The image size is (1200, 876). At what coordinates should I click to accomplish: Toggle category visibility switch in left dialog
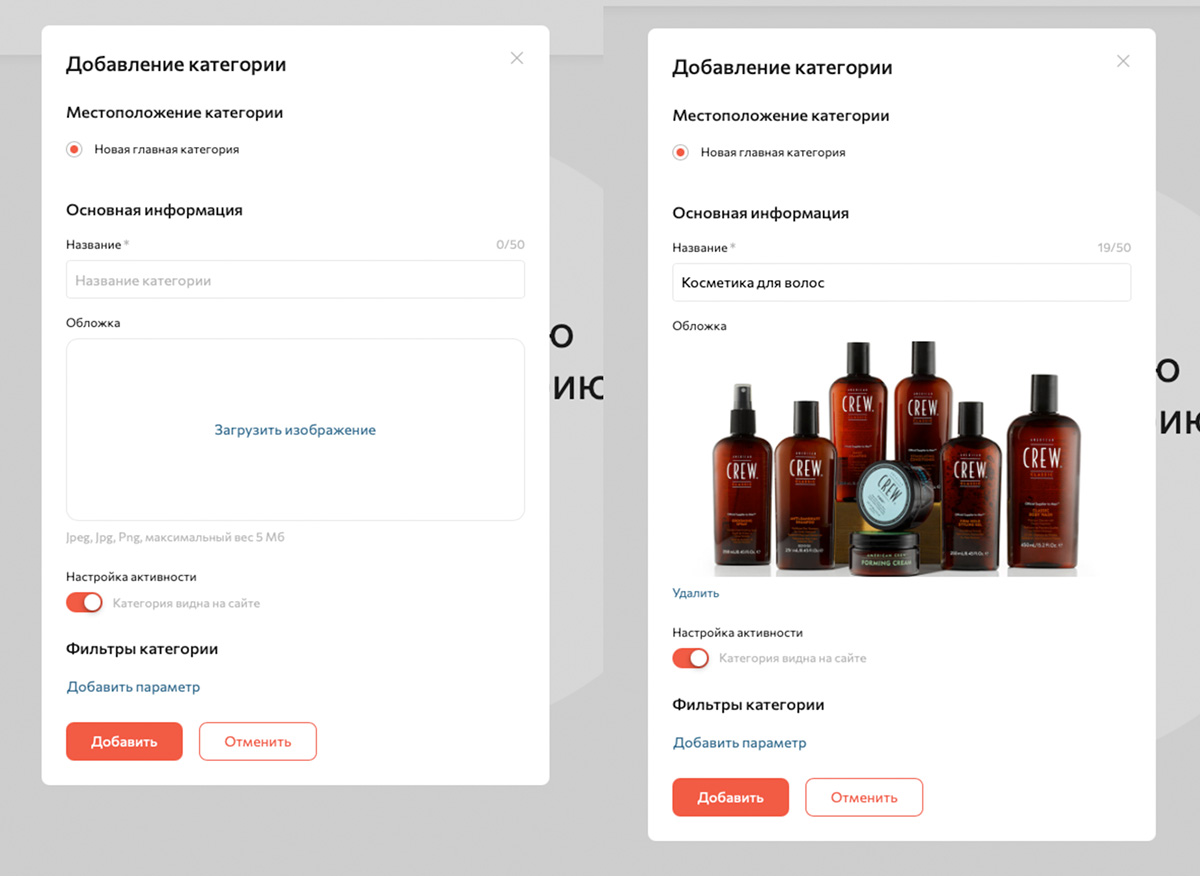tap(85, 603)
